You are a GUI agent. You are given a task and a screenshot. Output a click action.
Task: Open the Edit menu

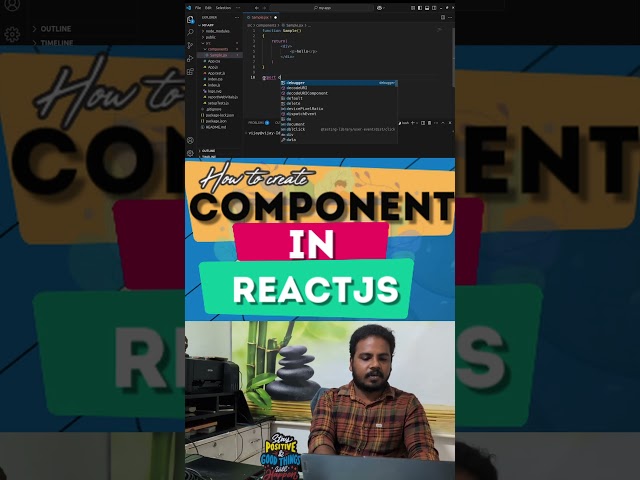[x=208, y=8]
